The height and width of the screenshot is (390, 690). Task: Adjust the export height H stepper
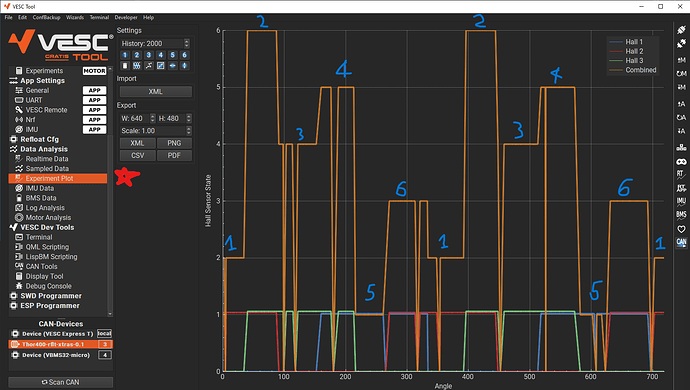[189, 118]
